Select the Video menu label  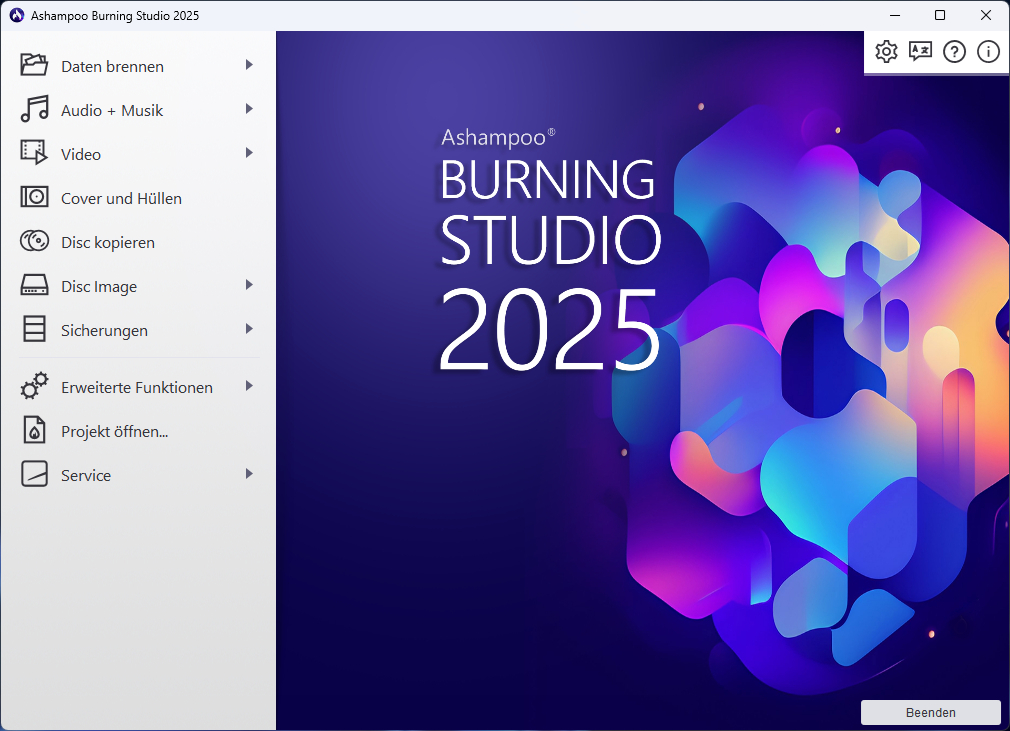tap(81, 155)
